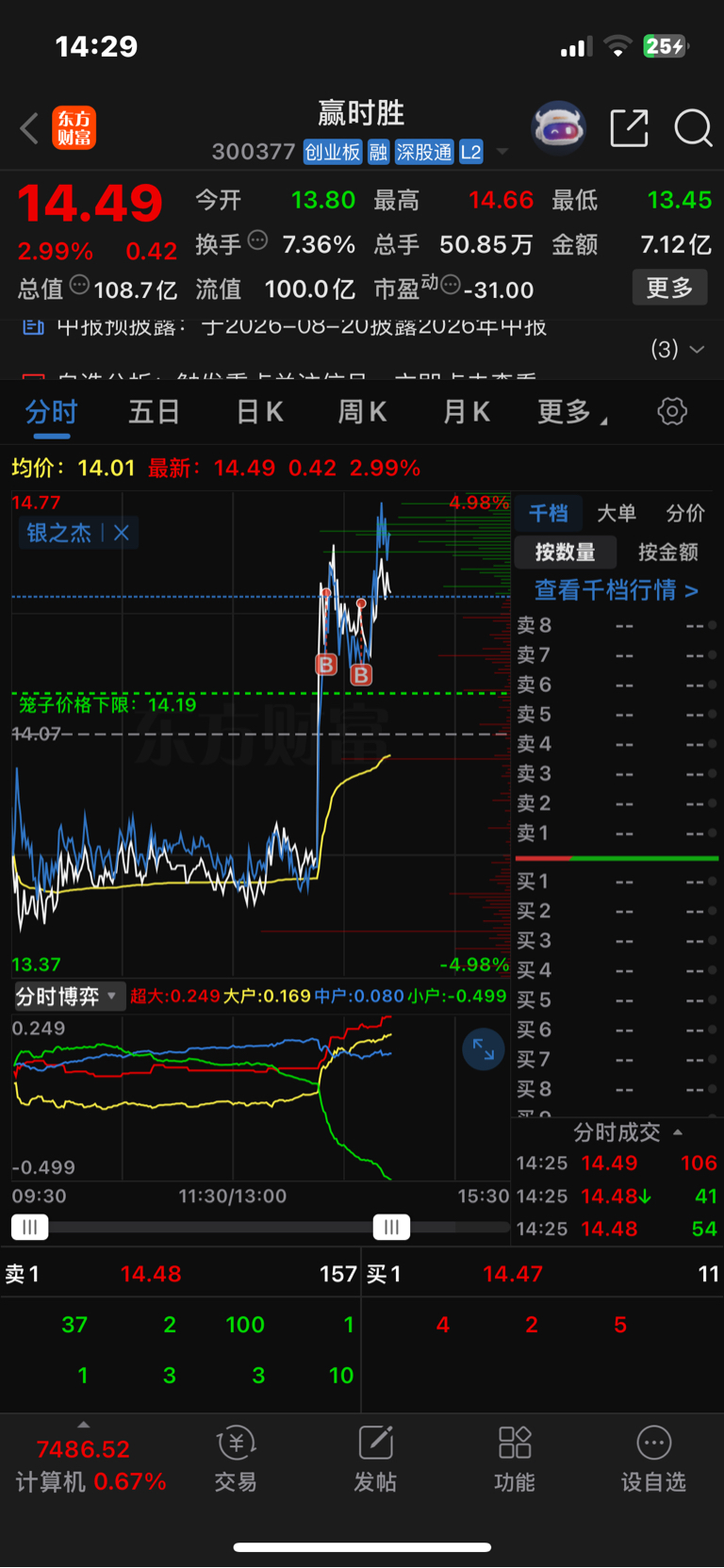Open the 东方财富 app logo

pyautogui.click(x=74, y=128)
